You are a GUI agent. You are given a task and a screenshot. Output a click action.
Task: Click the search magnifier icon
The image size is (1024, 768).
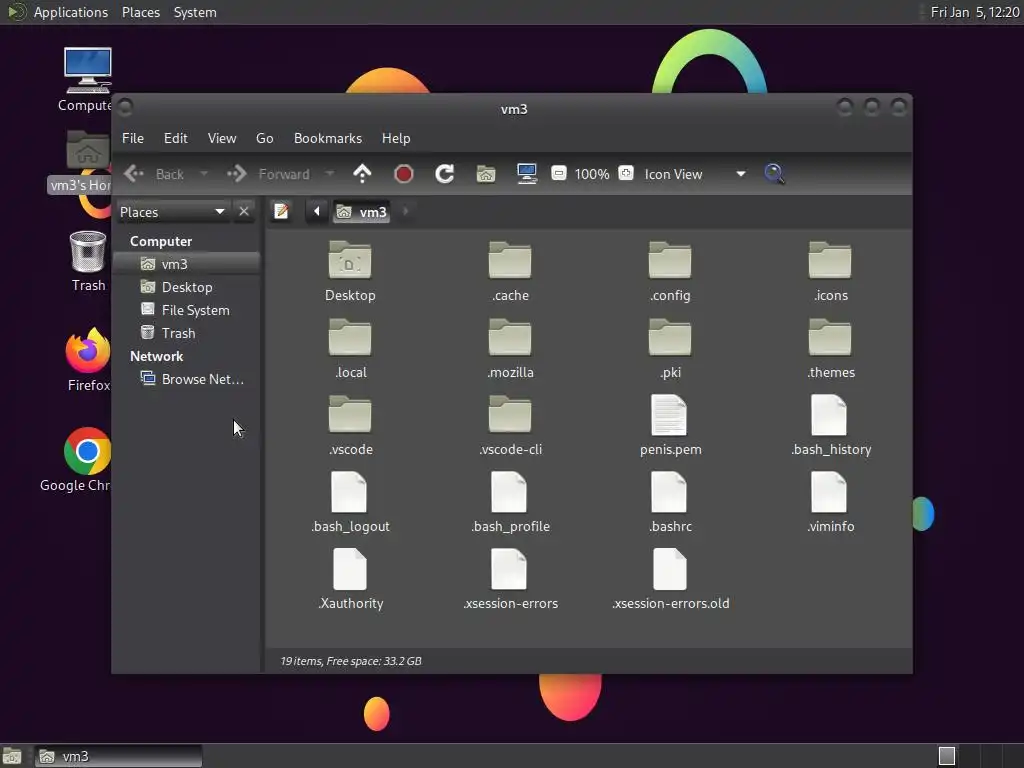pos(775,174)
